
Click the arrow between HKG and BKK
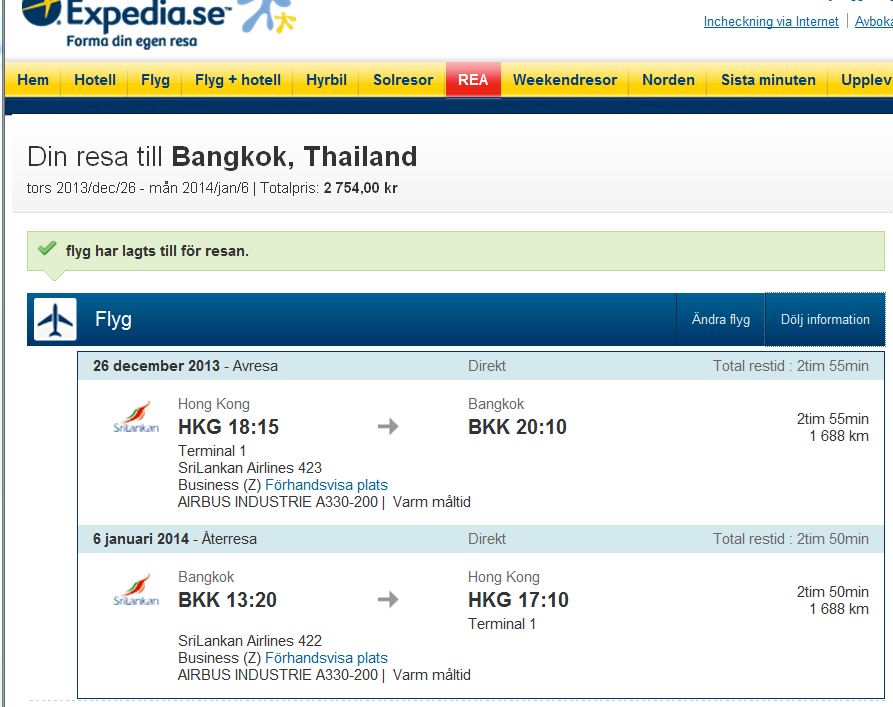pos(388,427)
